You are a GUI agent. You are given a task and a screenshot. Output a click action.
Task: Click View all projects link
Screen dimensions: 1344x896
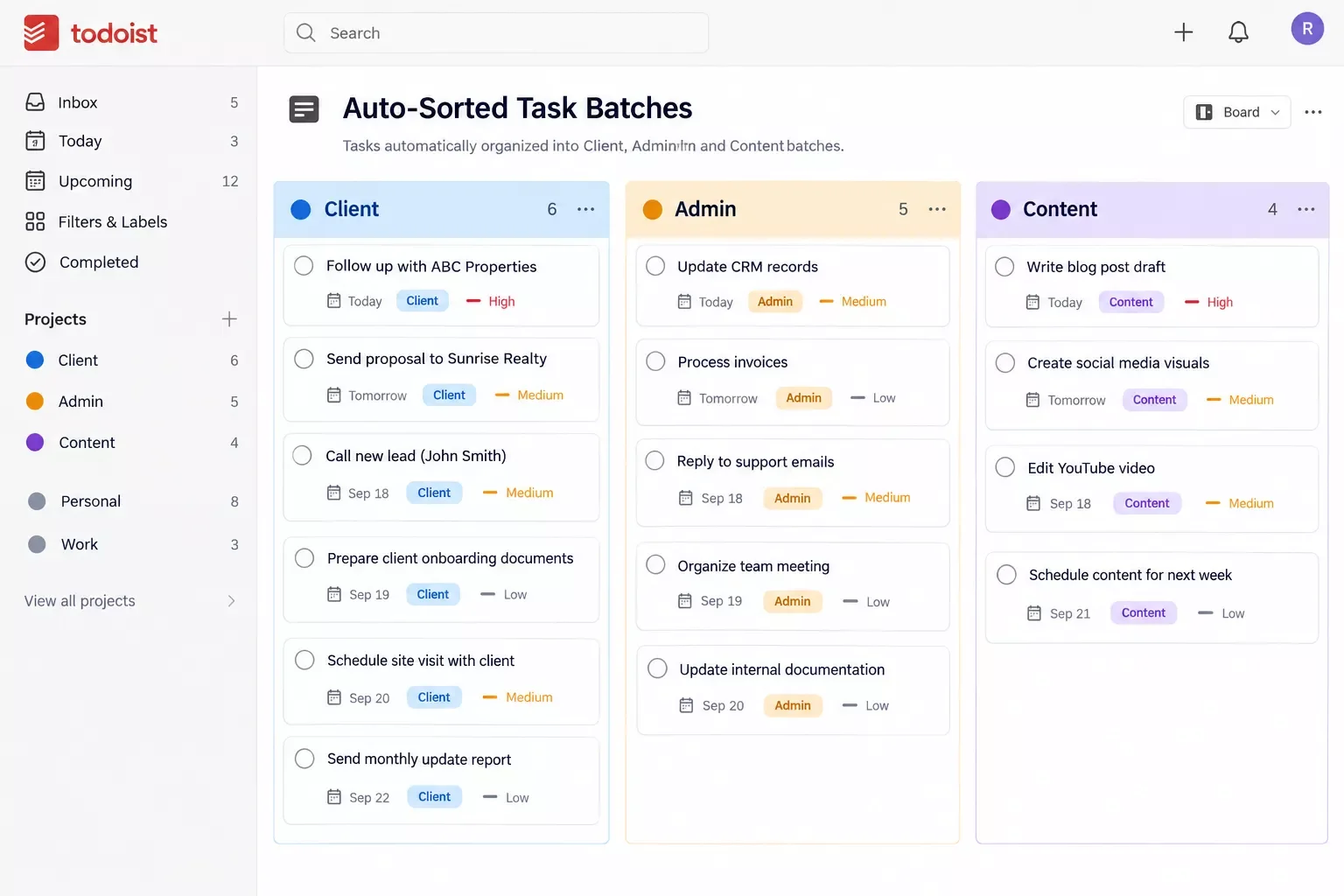click(x=80, y=601)
